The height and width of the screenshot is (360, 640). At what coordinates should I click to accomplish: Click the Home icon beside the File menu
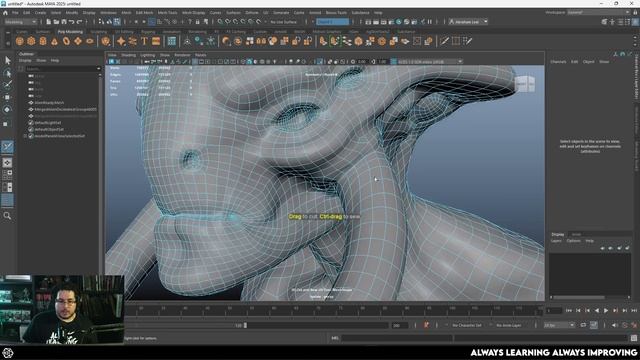[5, 13]
